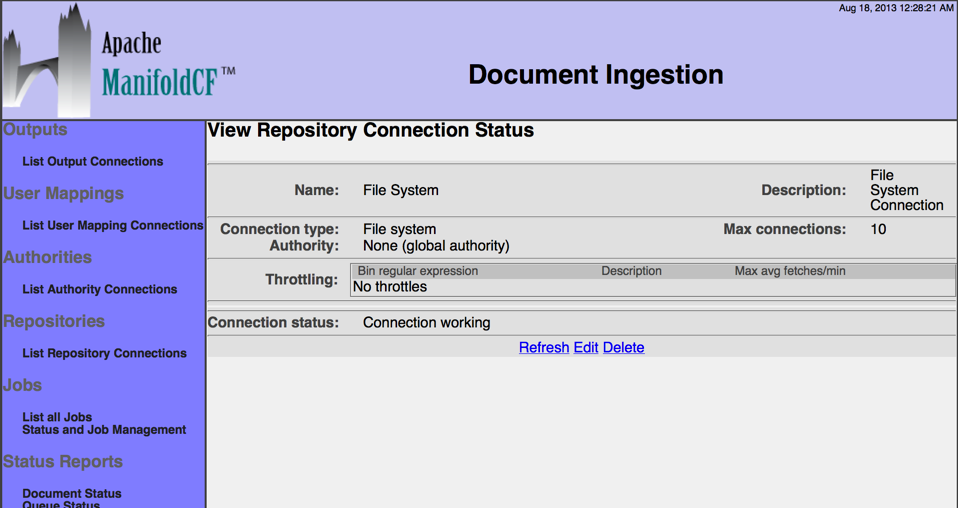This screenshot has height=508, width=958.
Task: Go to List all Jobs
Action: tap(57, 417)
